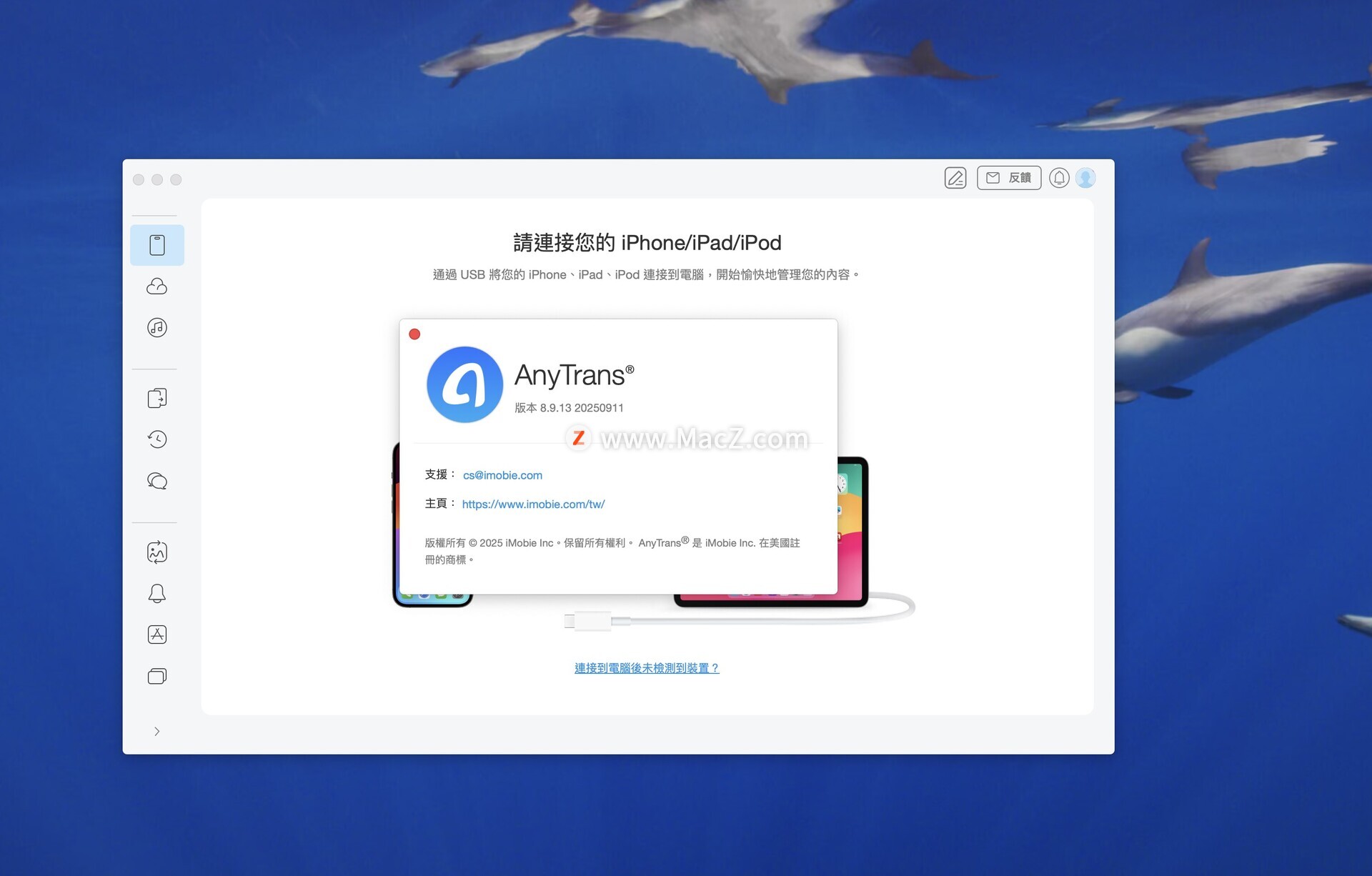The image size is (1372, 876).
Task: Click the AnyTrans logo in about dialog
Action: pyautogui.click(x=464, y=384)
